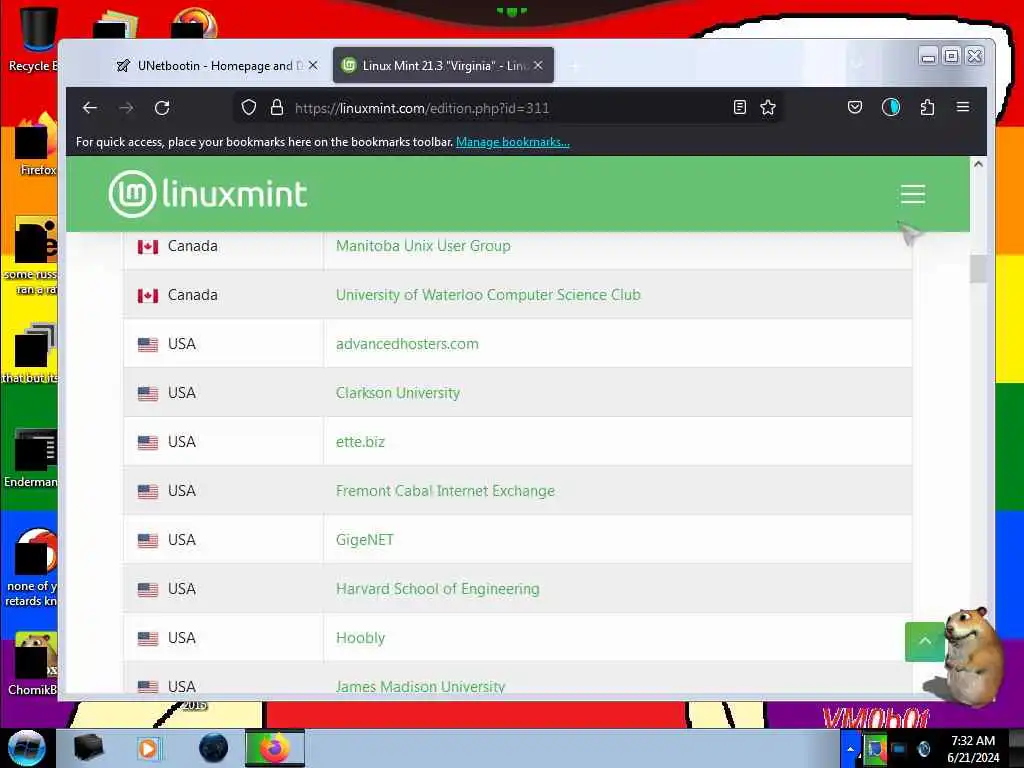Reload the Linux Mint page
The image size is (1024, 768).
tap(162, 108)
